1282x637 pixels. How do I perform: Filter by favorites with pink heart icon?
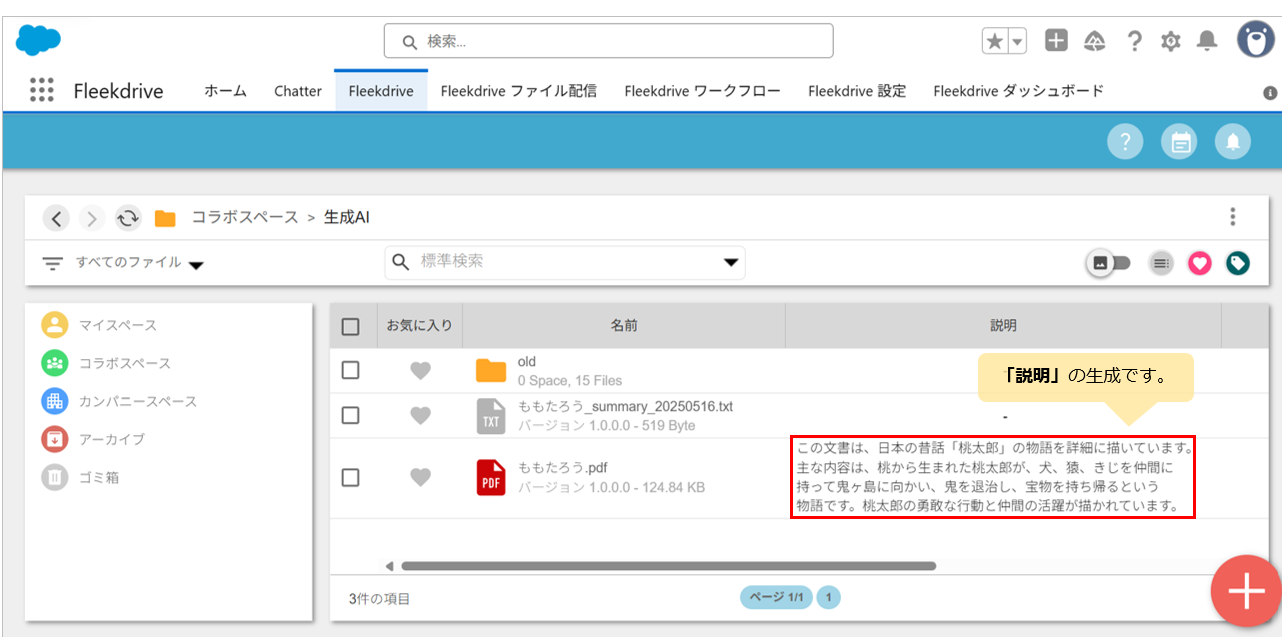[1199, 263]
